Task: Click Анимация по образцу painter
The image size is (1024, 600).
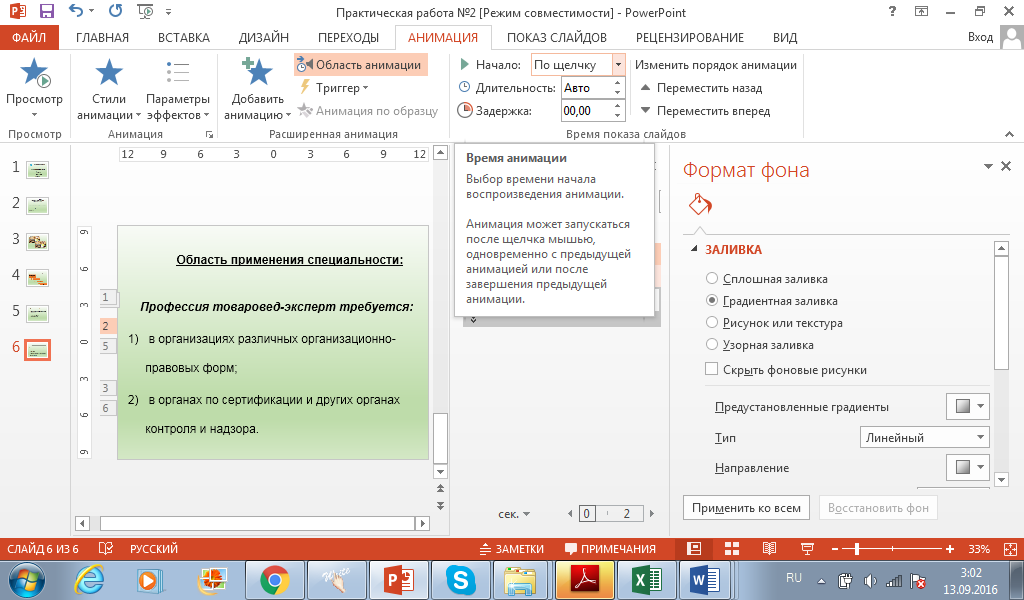Action: (368, 110)
